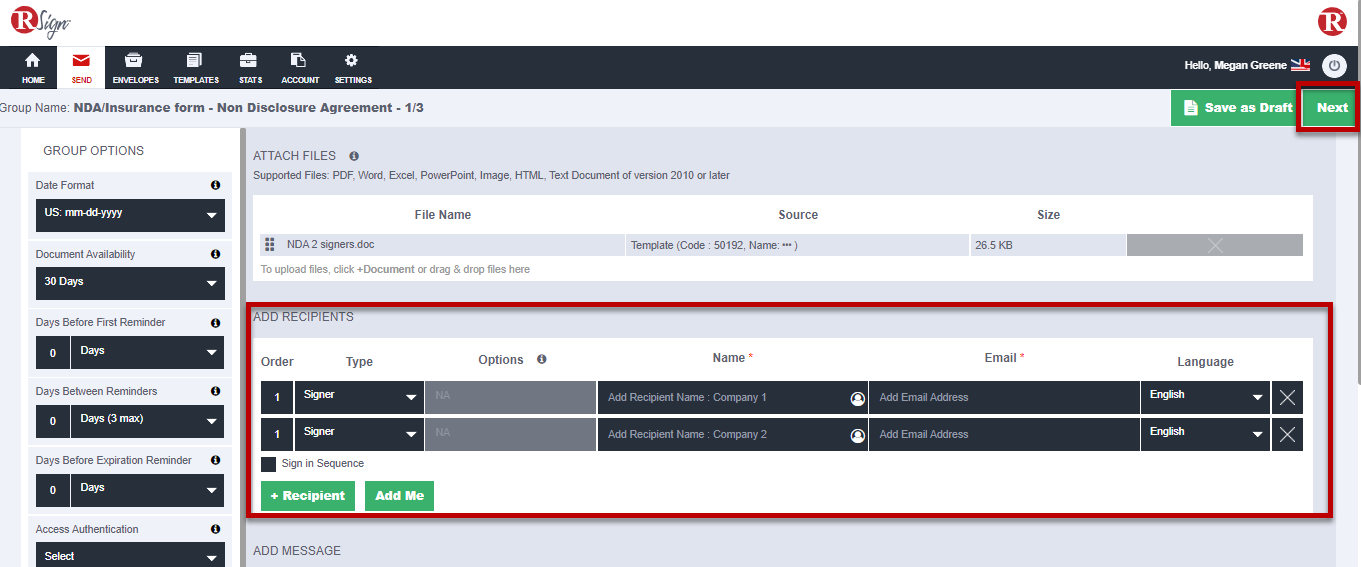Open the Document Availability dropdown
This screenshot has height=567, width=1361.
[130, 283]
